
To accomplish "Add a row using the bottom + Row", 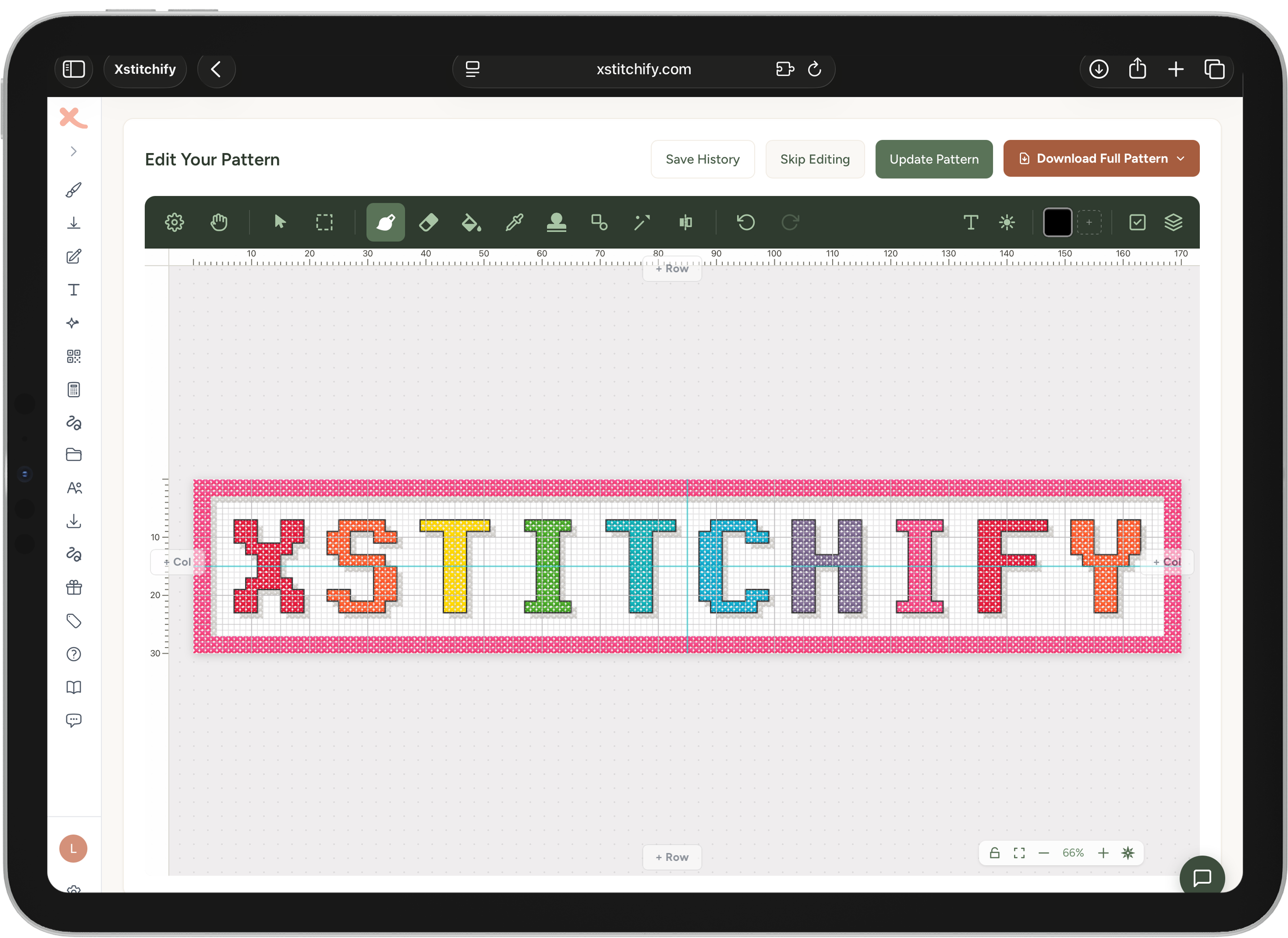I will point(672,857).
